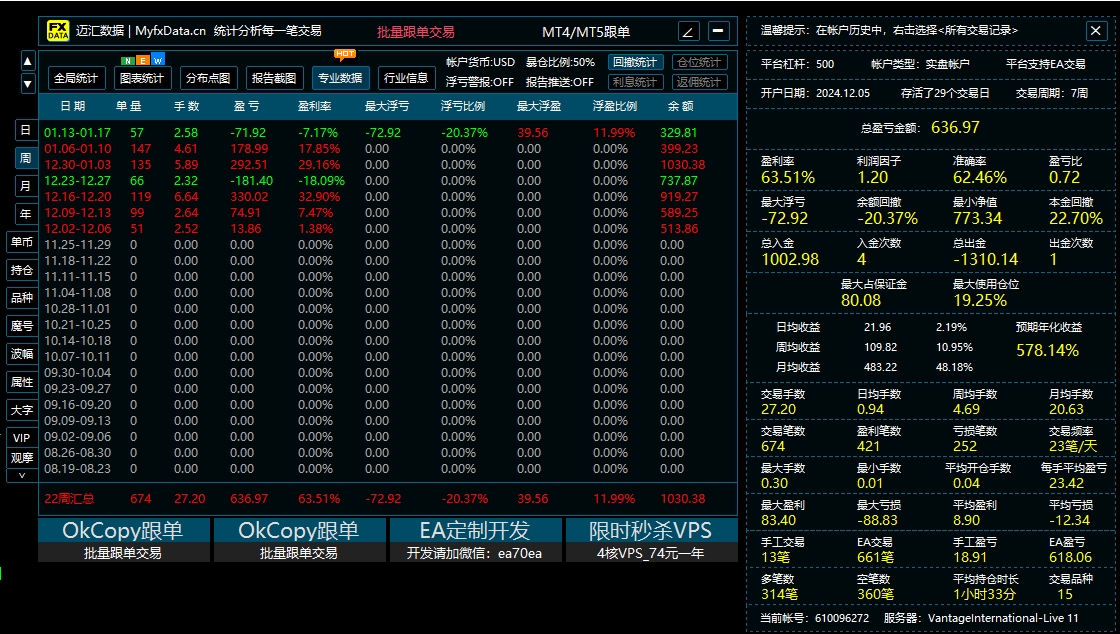Sort by 日期 column header

[73, 106]
